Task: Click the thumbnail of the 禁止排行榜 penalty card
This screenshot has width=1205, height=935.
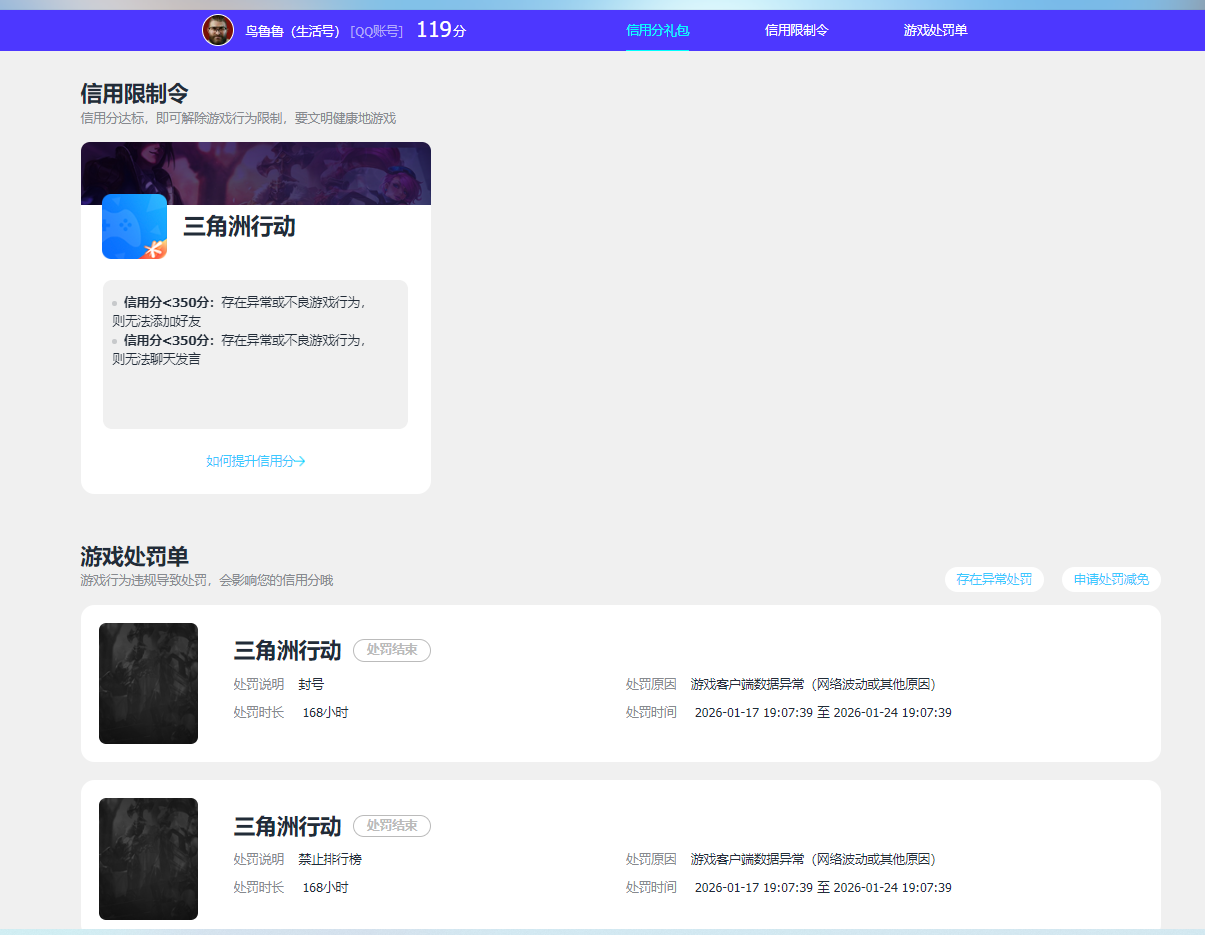Action: click(x=148, y=858)
